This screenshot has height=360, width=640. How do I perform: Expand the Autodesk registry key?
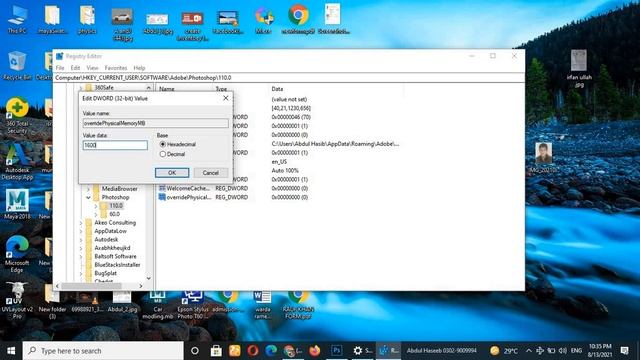(x=81, y=240)
